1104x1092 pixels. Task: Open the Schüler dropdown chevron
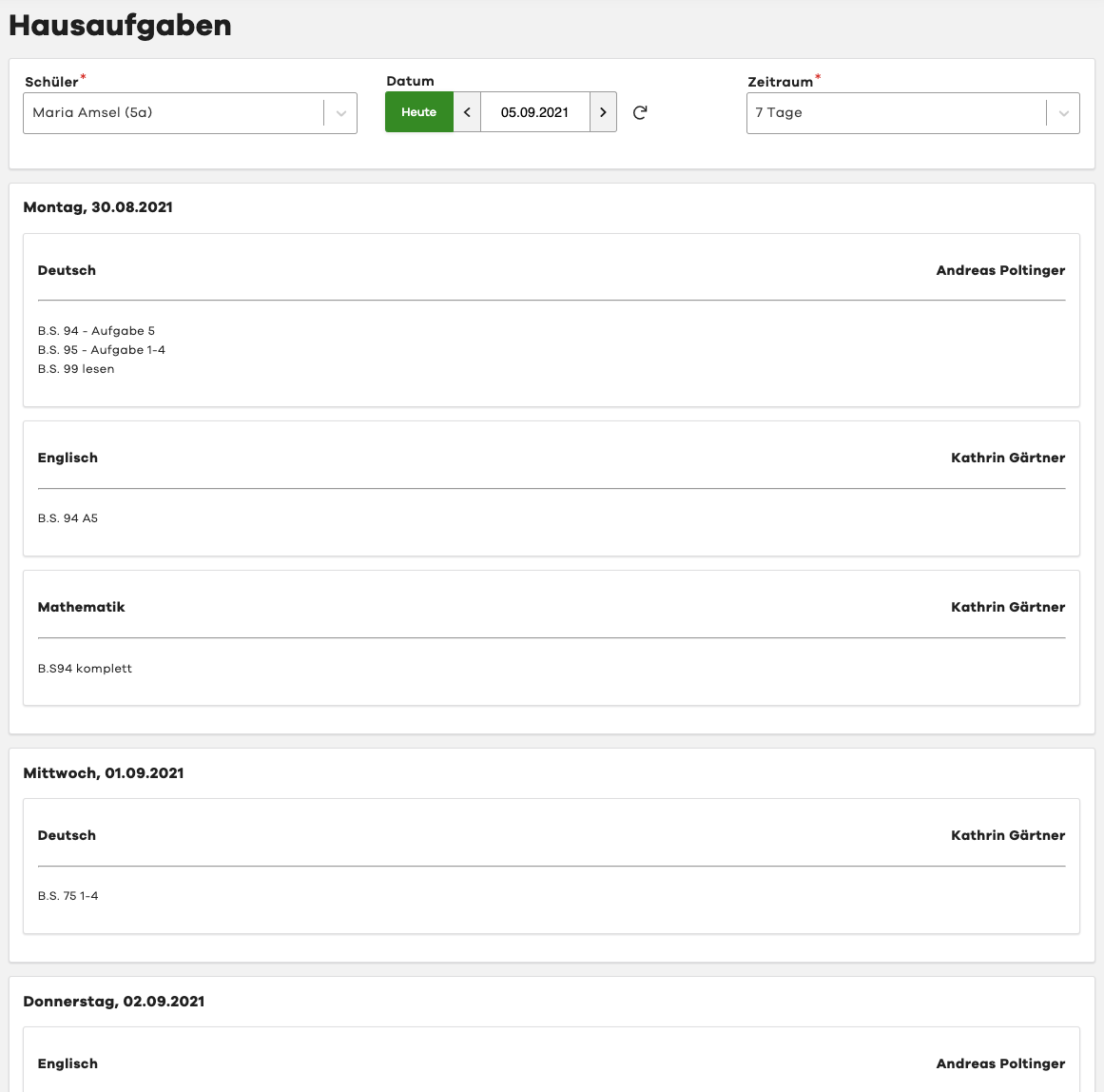coord(340,113)
